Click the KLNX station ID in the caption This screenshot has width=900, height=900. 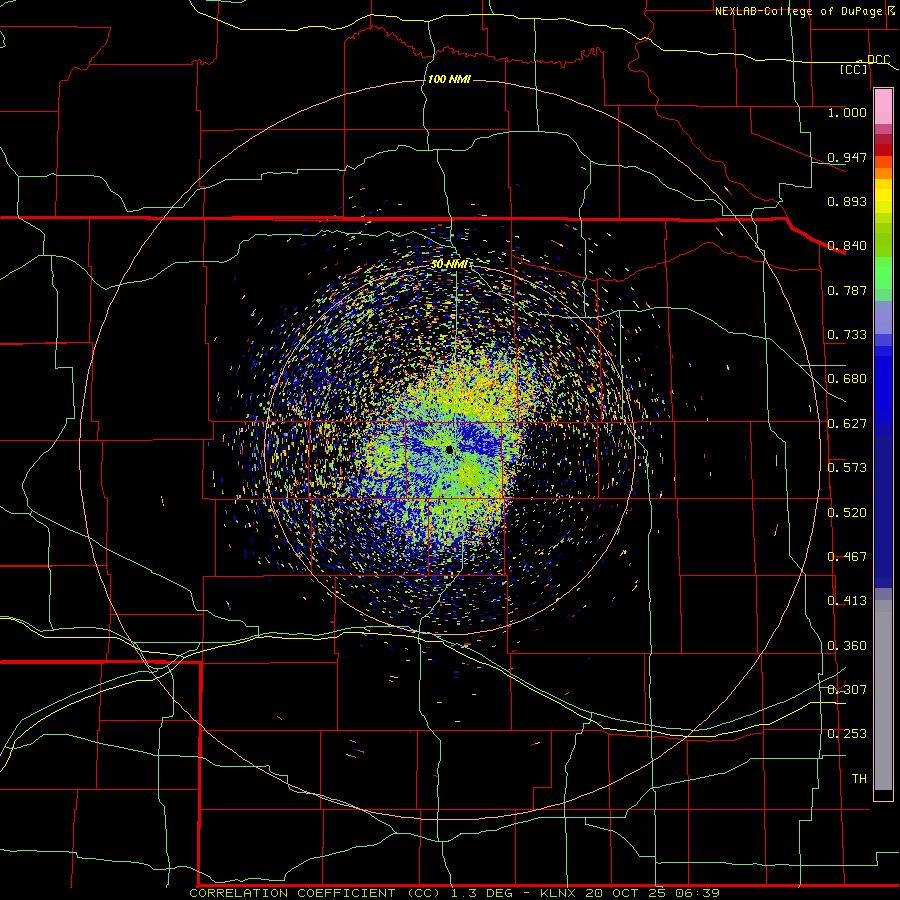(557, 893)
